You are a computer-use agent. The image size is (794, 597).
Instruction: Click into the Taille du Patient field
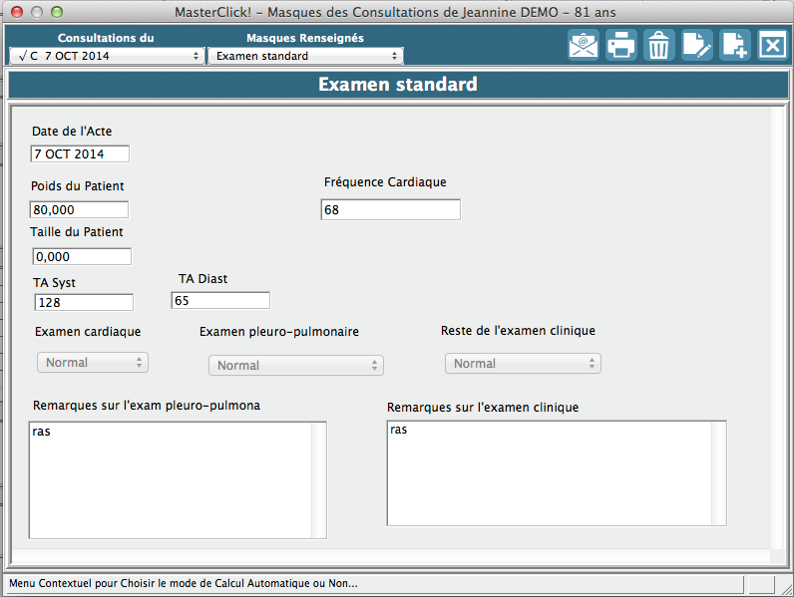(x=81, y=256)
